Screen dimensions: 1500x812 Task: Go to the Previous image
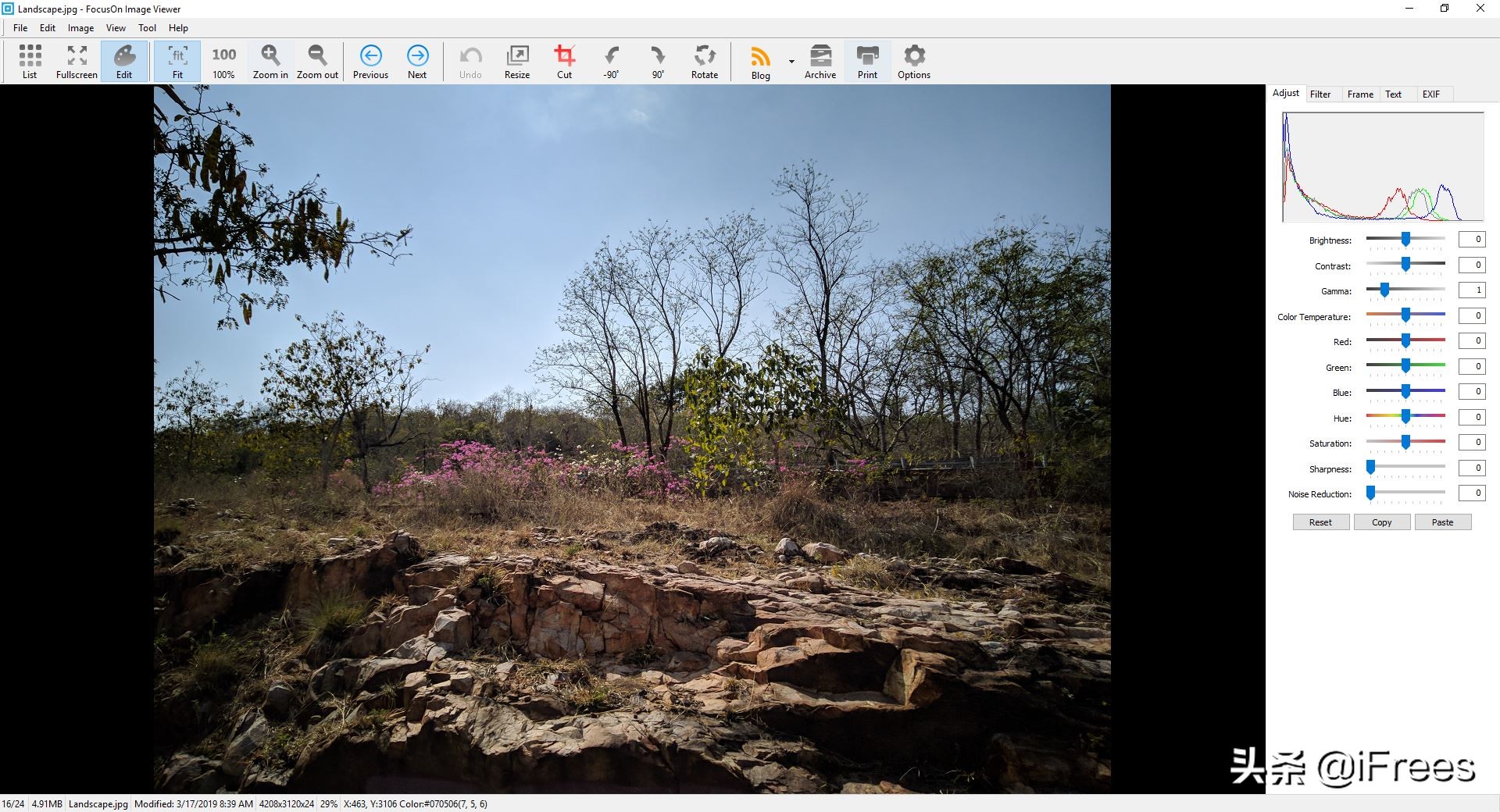tap(370, 61)
